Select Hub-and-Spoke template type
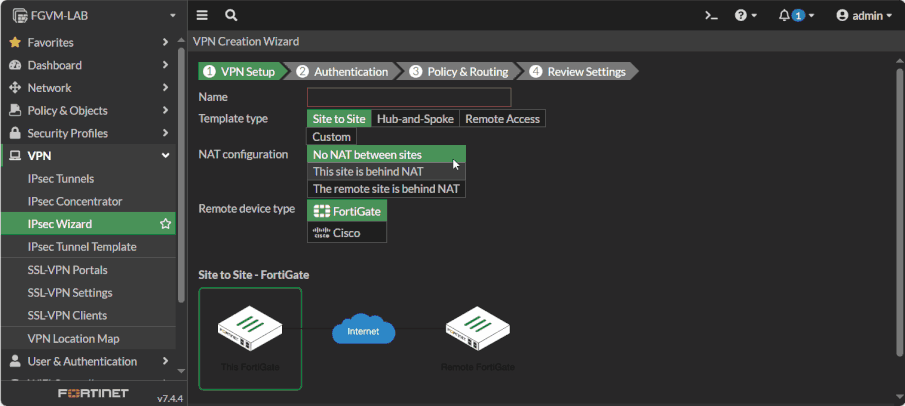Screen dimensions: 905x406 tap(416, 119)
